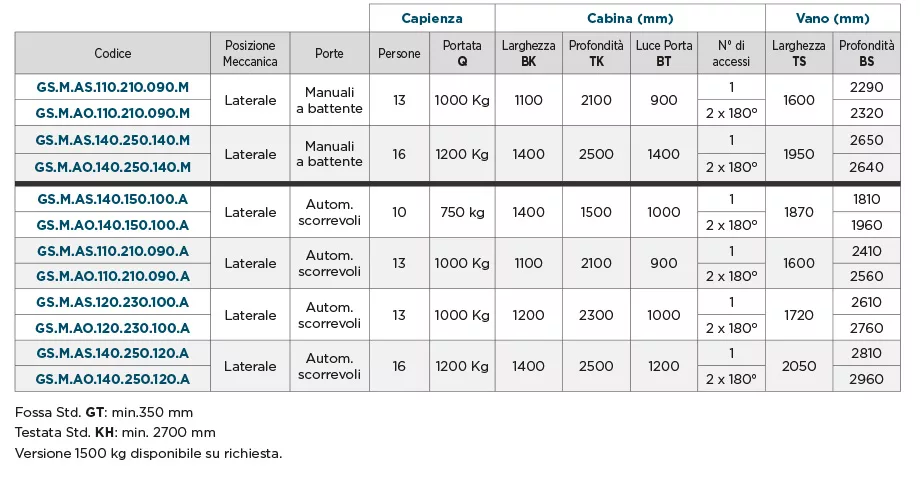Image resolution: width=920 pixels, height=500 pixels.
Task: Select code GS.M.AO.110.210.090.A
Action: [112, 276]
